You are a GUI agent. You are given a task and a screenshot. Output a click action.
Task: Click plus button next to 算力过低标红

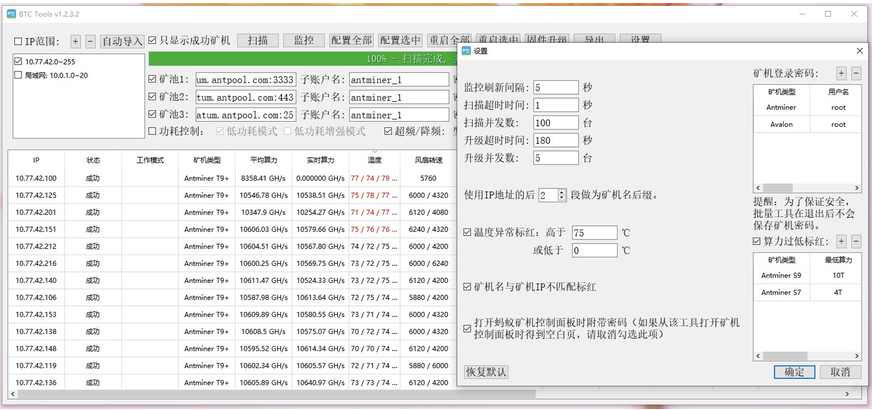(841, 241)
